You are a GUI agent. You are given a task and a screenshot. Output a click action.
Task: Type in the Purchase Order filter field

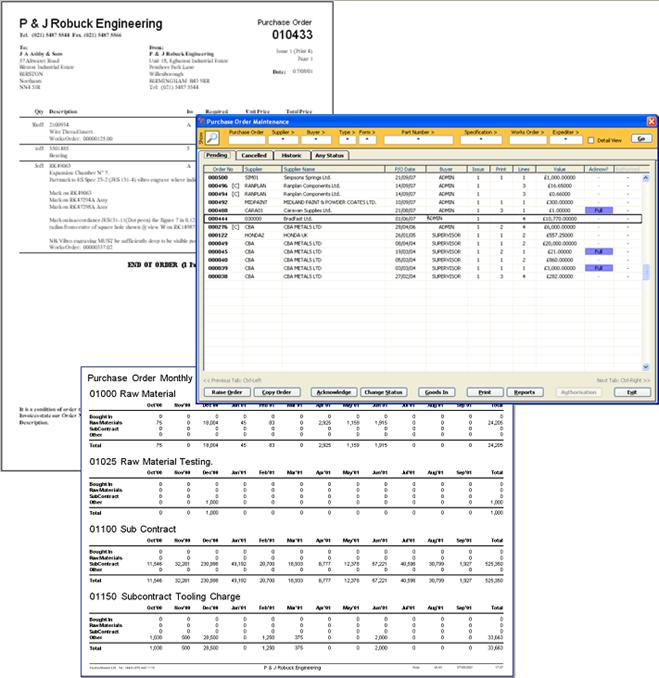246,141
